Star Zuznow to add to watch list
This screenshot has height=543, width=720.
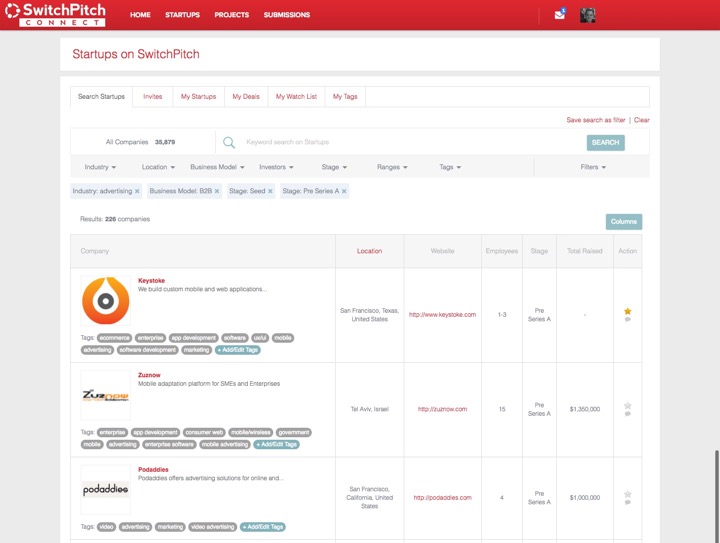tap(628, 405)
